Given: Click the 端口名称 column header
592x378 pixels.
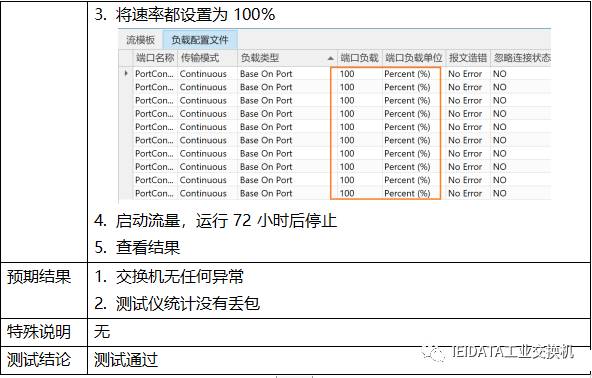Looking at the screenshot, I should pyautogui.click(x=155, y=58).
